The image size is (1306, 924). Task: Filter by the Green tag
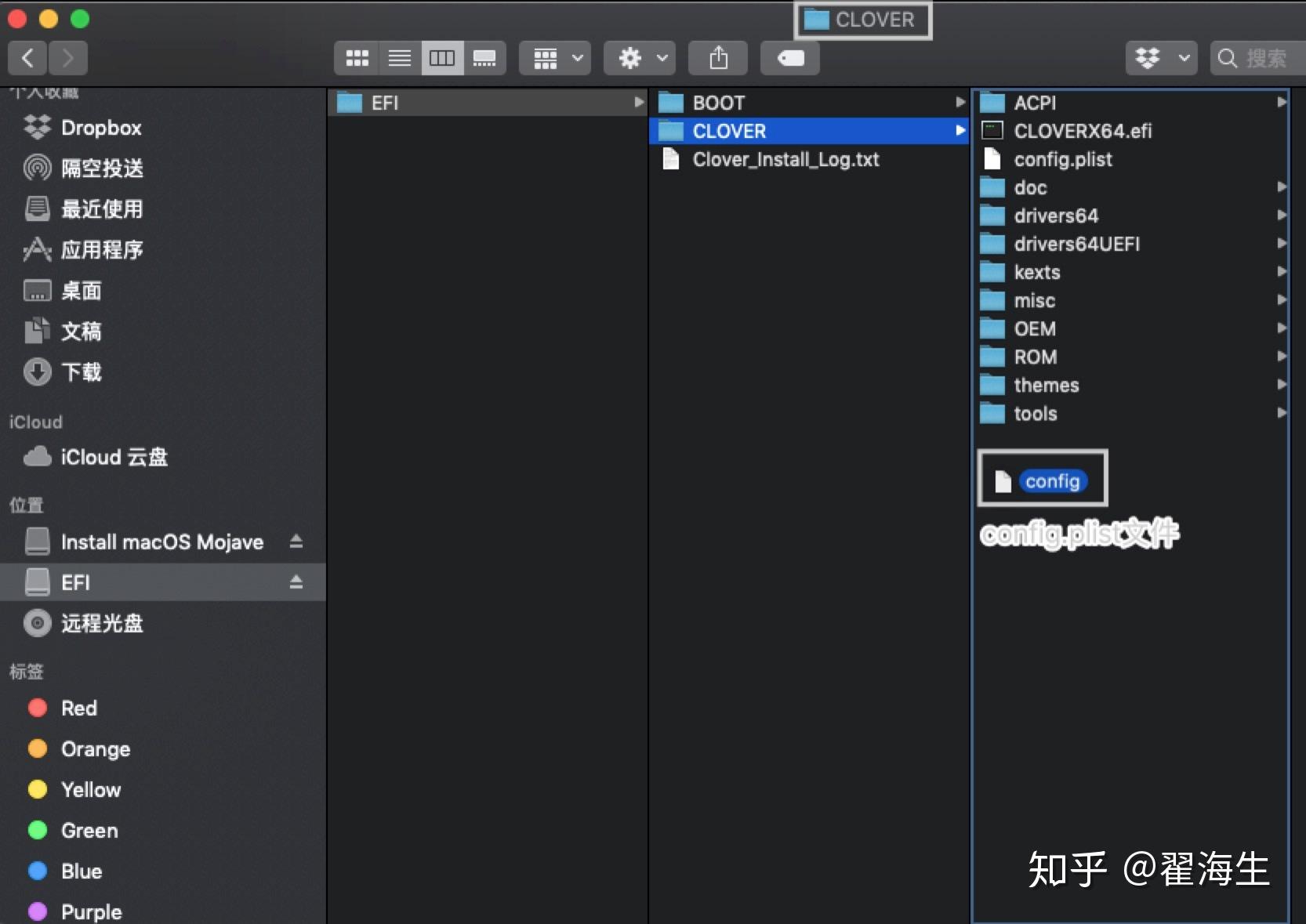(163, 831)
